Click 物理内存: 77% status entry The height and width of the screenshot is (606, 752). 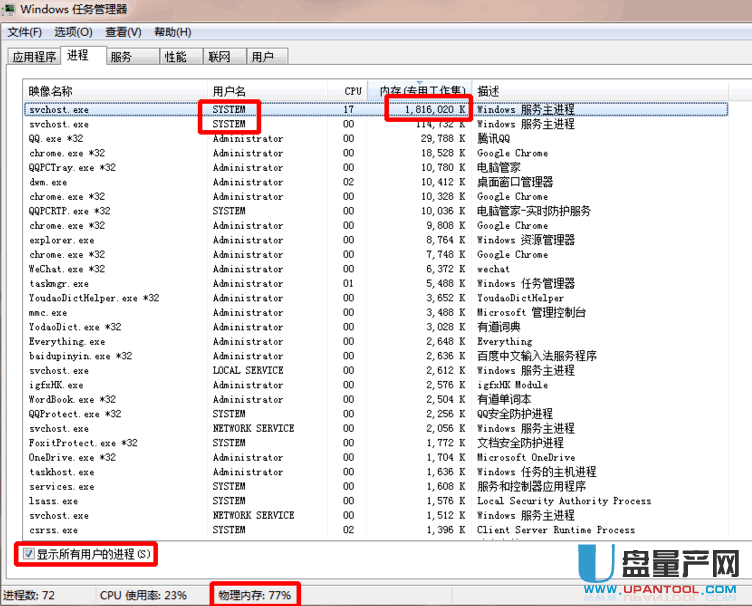pos(255,595)
